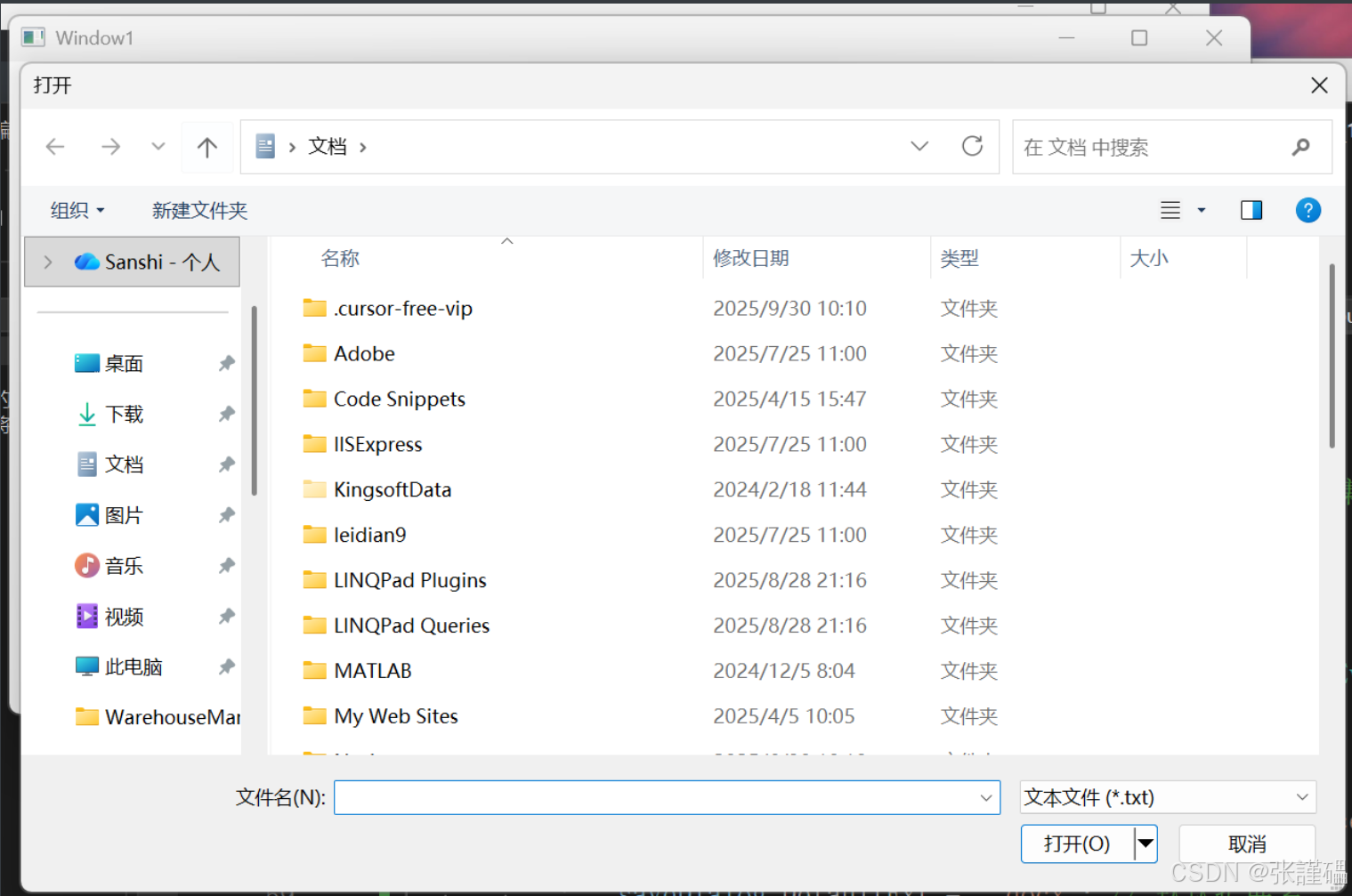Screen dimensions: 1352x896
Task: Open 图片 in the navigation pane
Action: click(x=124, y=515)
